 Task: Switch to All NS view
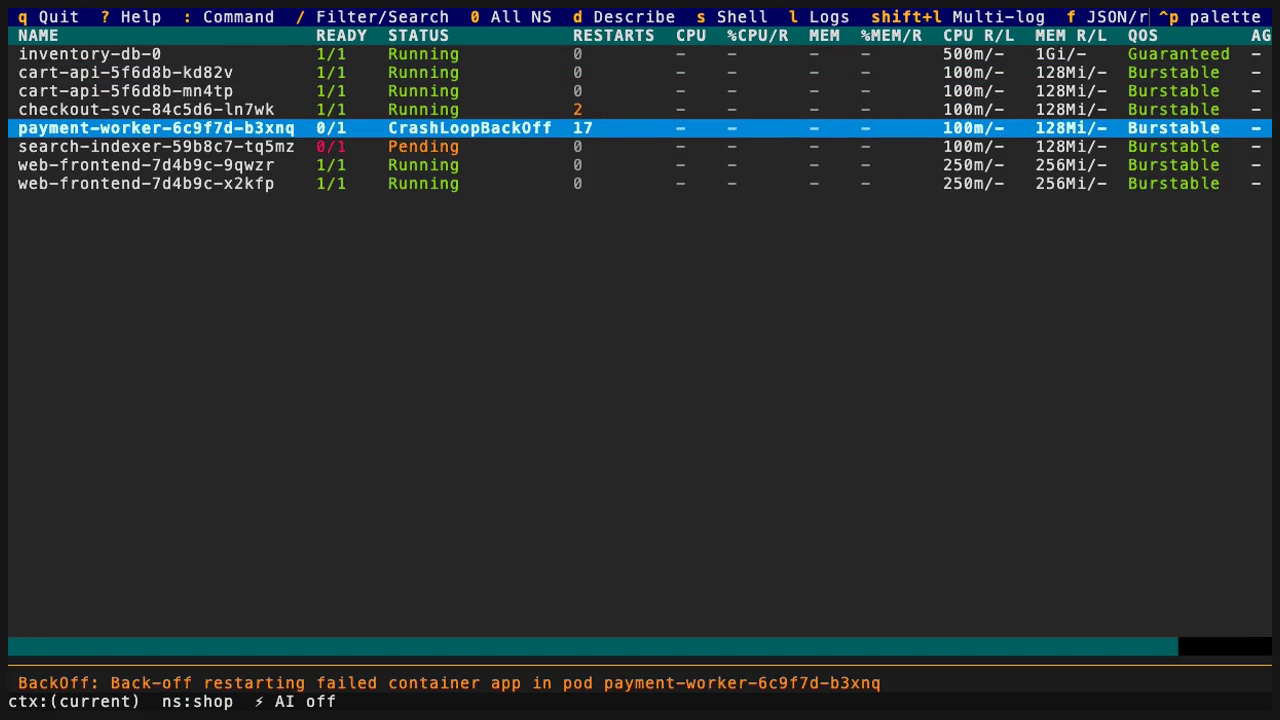coord(511,17)
